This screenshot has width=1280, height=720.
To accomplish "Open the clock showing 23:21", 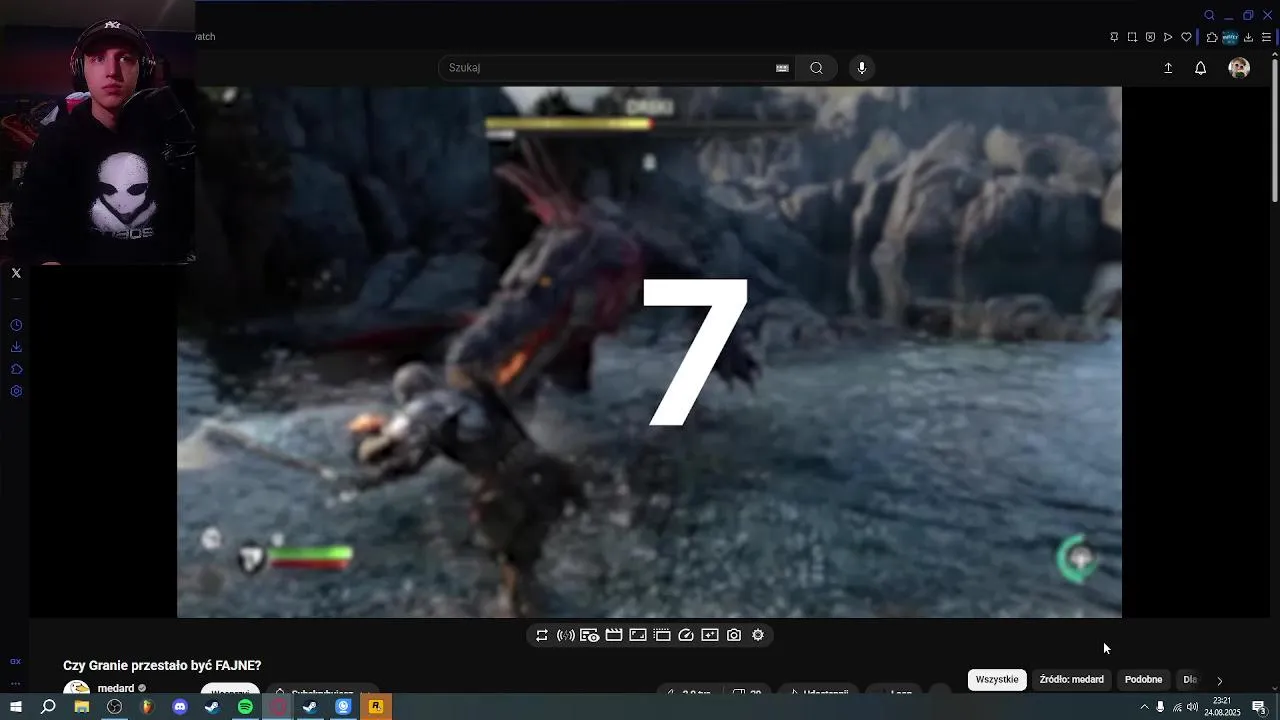I will (1222, 707).
